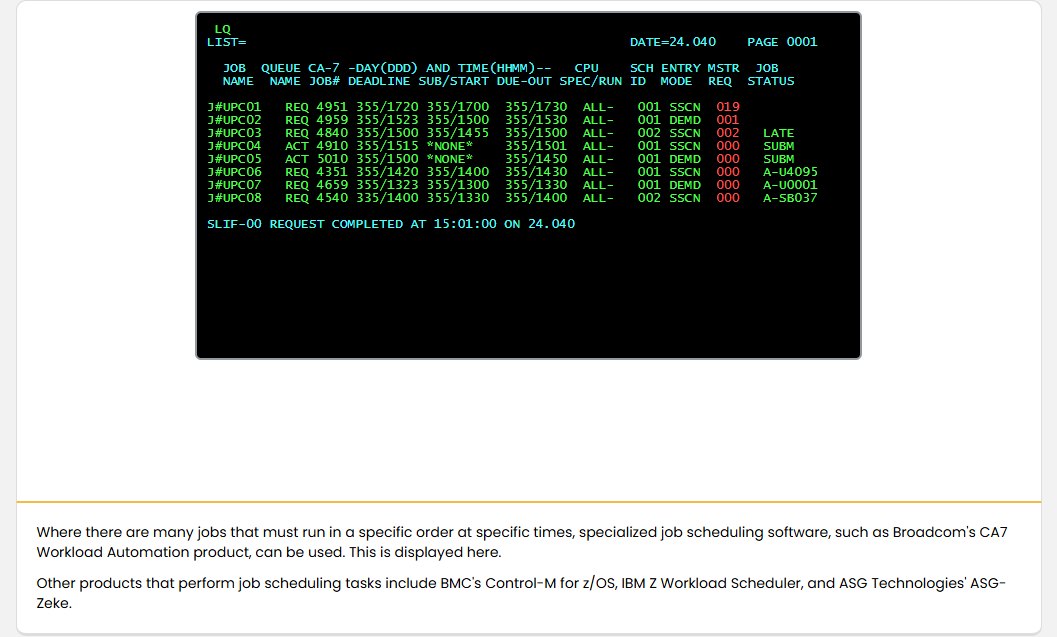Click CA-7 job number 4540
Image resolution: width=1057 pixels, height=637 pixels.
click(x=332, y=198)
